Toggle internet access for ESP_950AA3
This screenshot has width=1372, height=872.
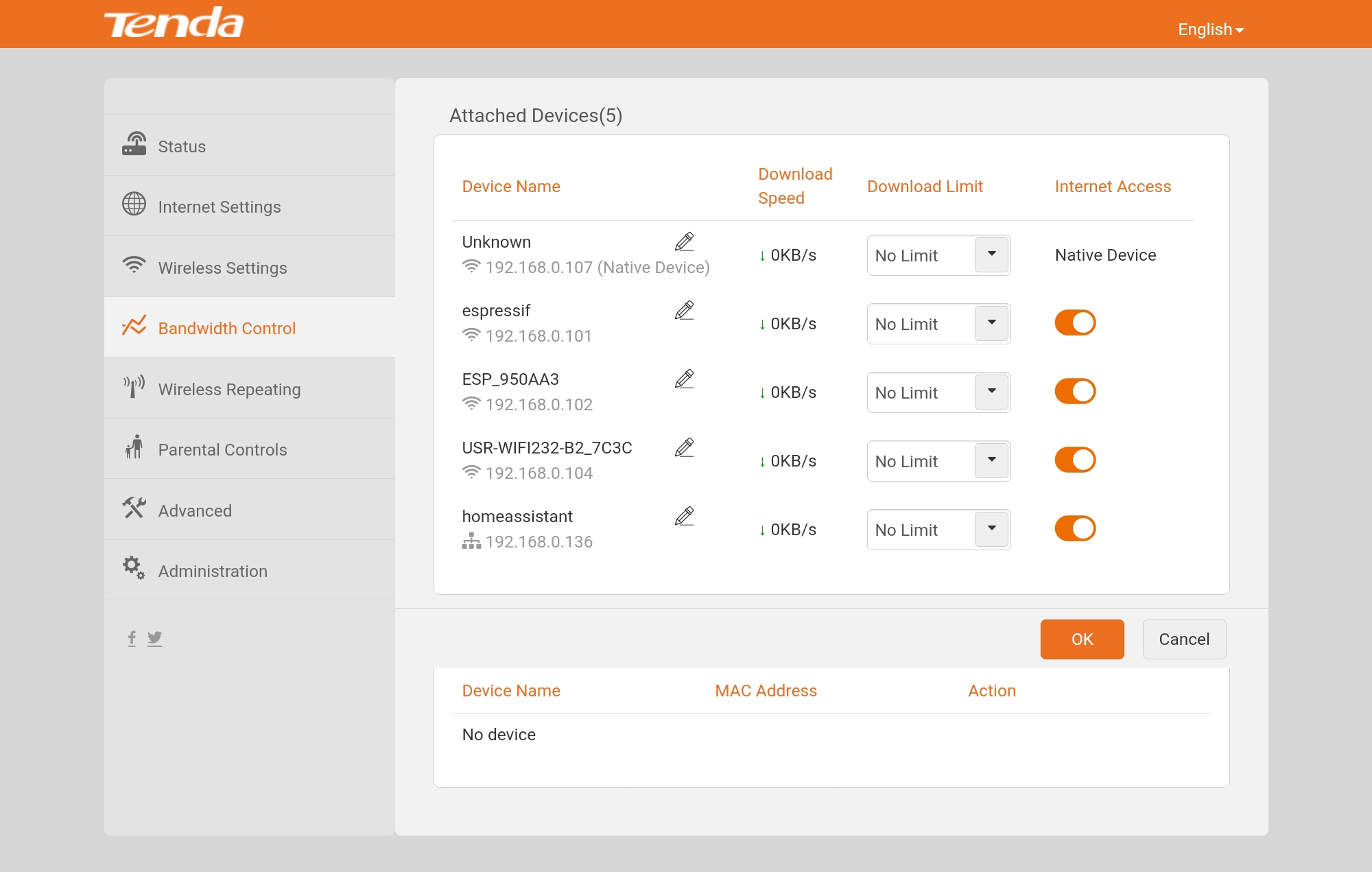pyautogui.click(x=1075, y=391)
